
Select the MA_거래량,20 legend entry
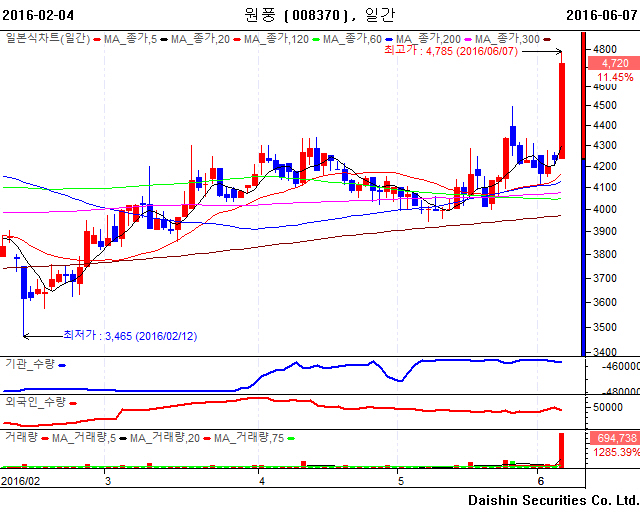point(165,438)
